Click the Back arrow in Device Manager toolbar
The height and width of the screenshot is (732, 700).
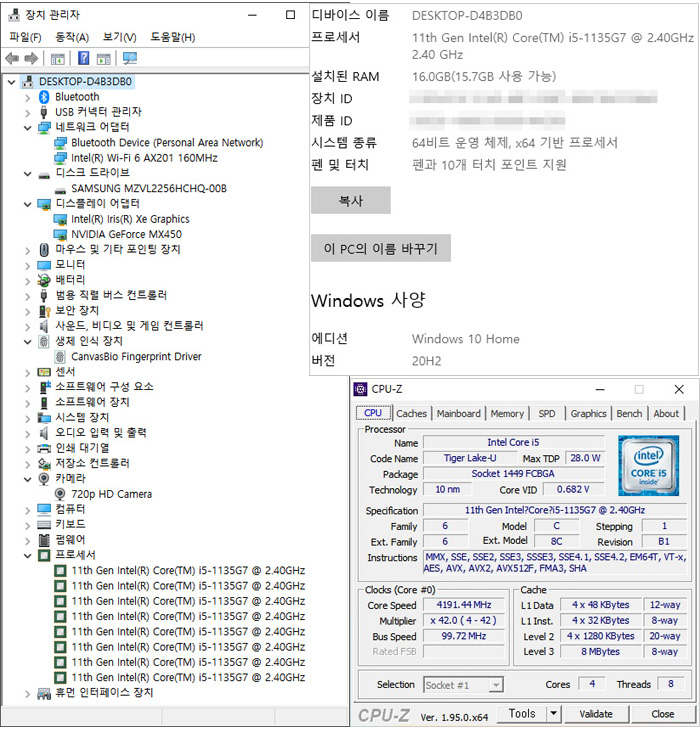point(12,58)
